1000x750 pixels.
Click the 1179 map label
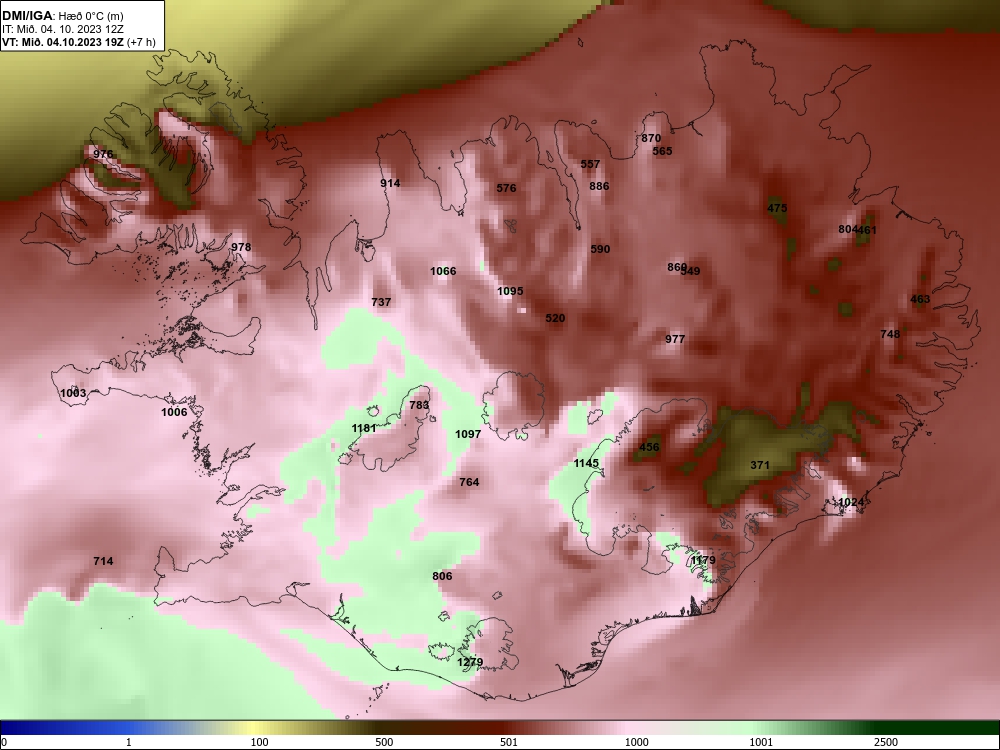pos(703,561)
